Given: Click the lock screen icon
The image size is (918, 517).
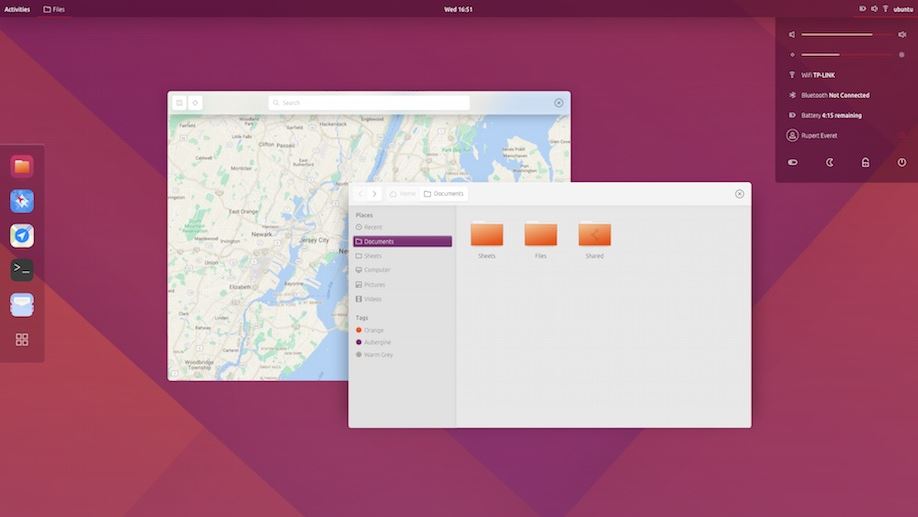Looking at the screenshot, I should point(865,162).
